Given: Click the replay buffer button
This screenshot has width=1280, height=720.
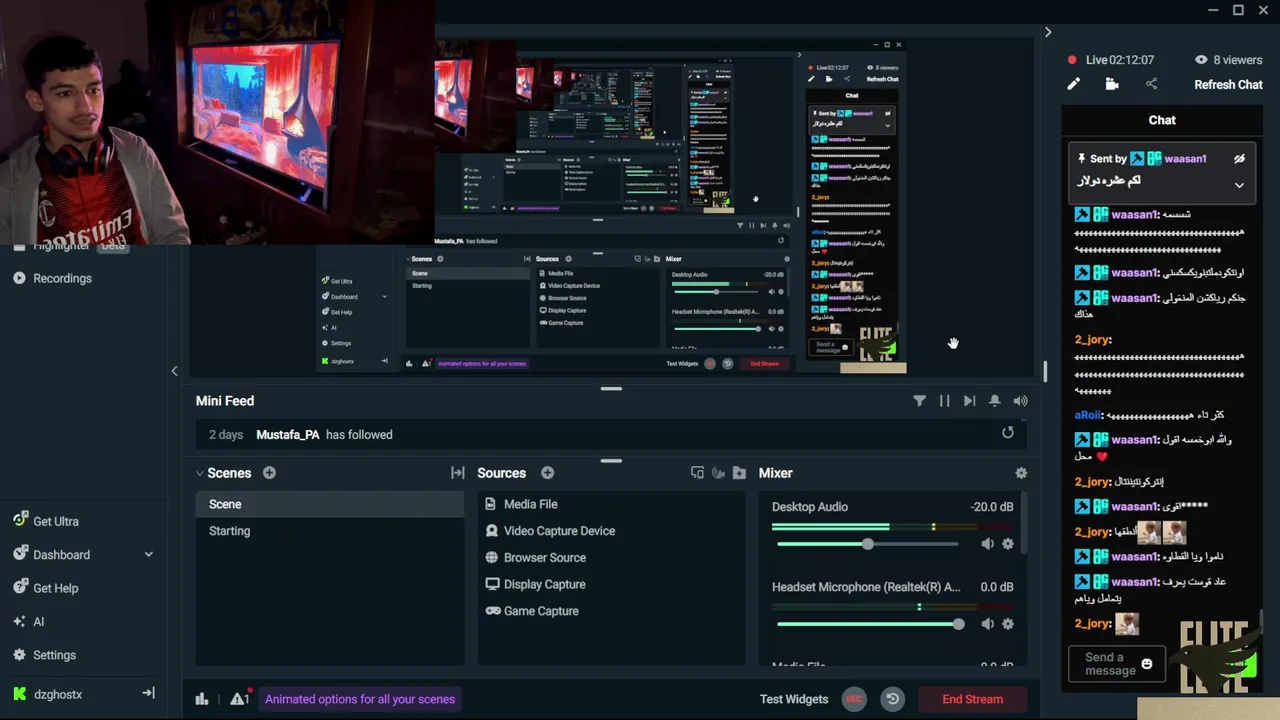Looking at the screenshot, I should coord(892,699).
